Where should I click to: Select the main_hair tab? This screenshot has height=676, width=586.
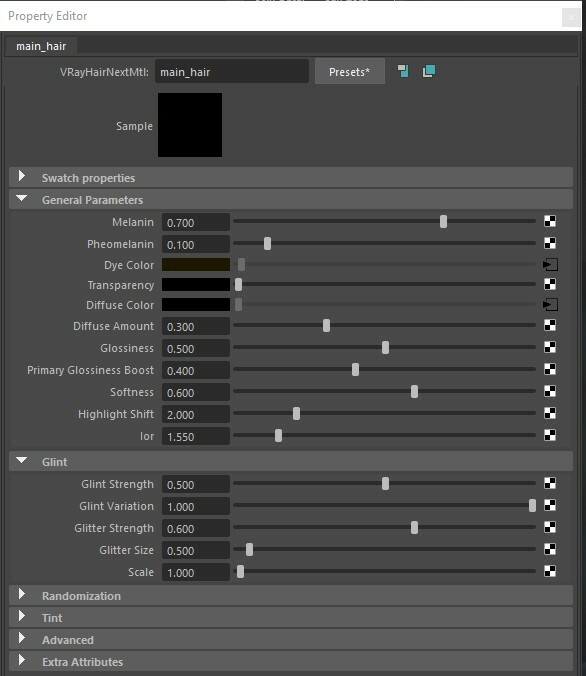(x=41, y=46)
